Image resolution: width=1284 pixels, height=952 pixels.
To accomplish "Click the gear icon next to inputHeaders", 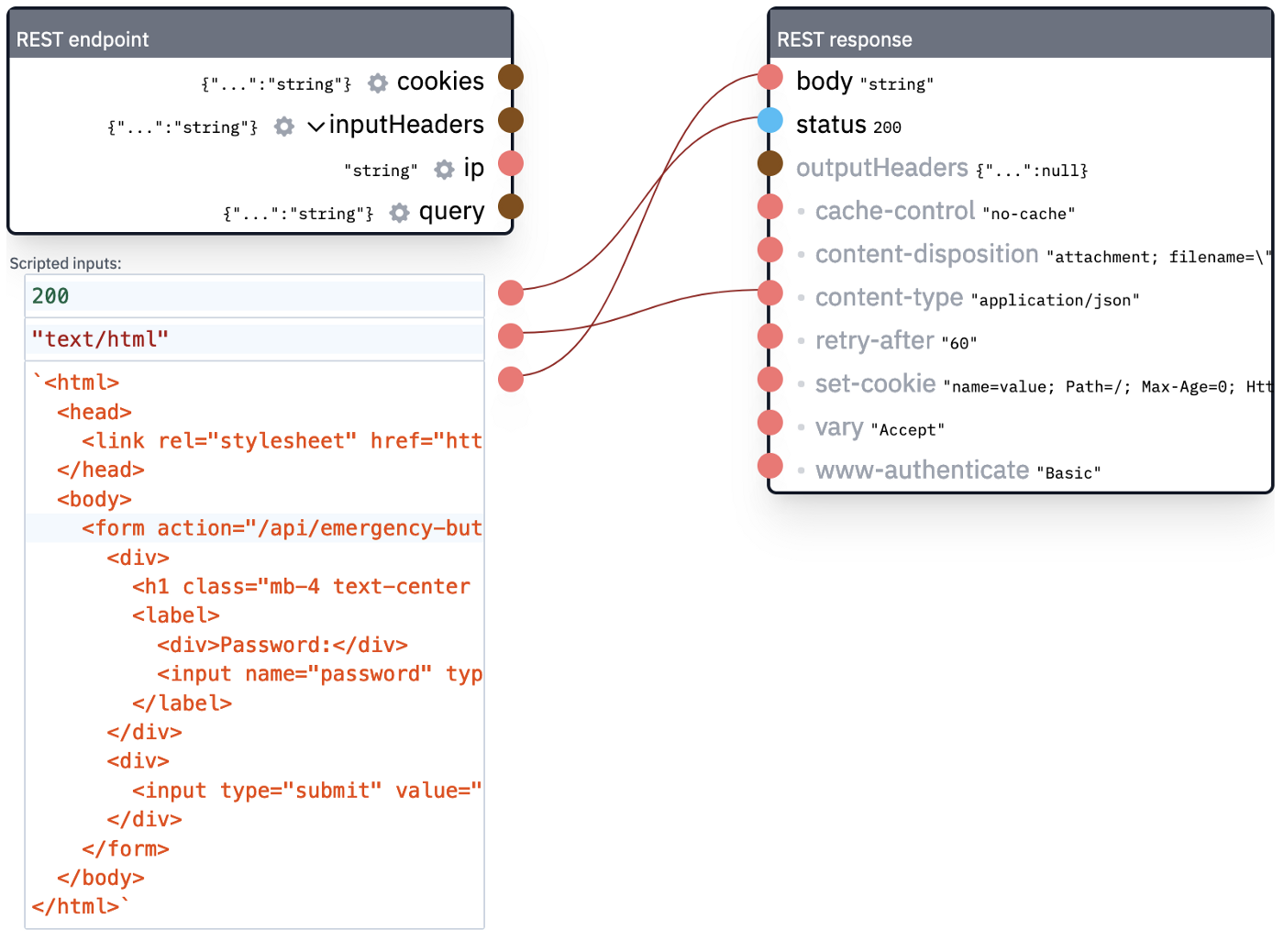I will point(284,127).
